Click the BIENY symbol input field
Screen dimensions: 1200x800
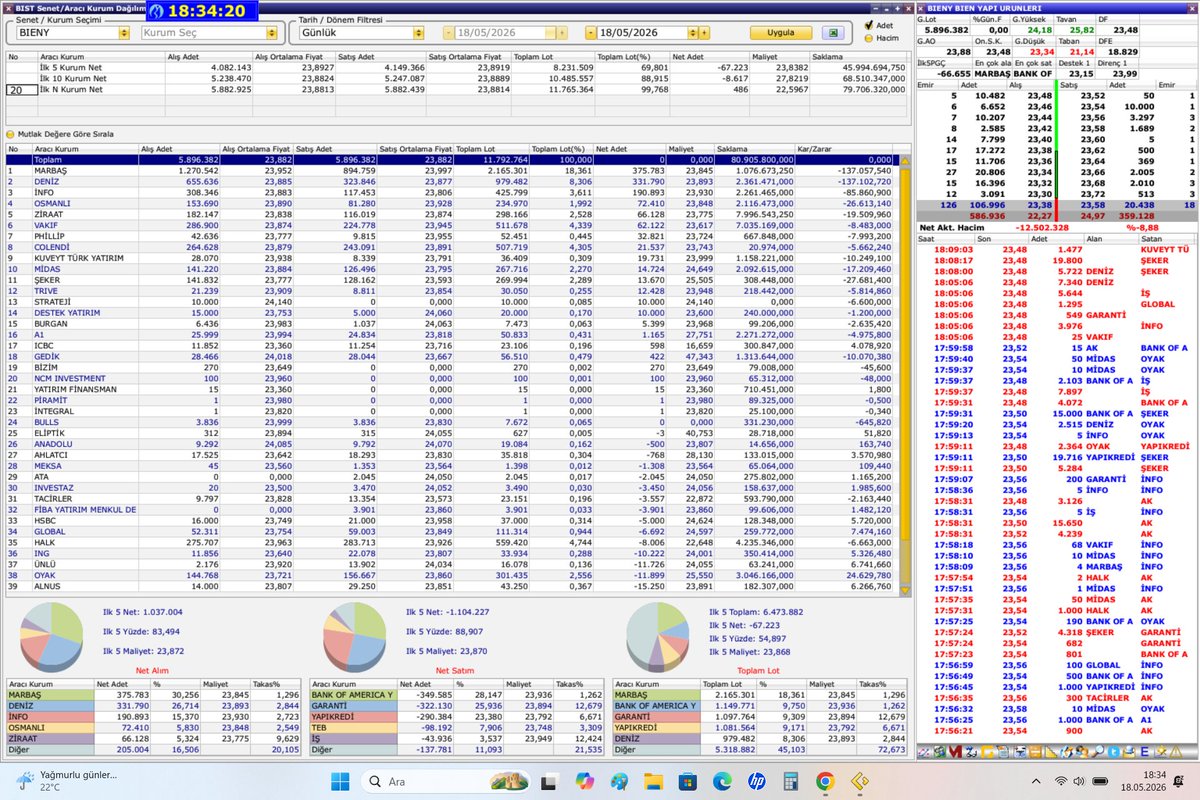(x=66, y=33)
